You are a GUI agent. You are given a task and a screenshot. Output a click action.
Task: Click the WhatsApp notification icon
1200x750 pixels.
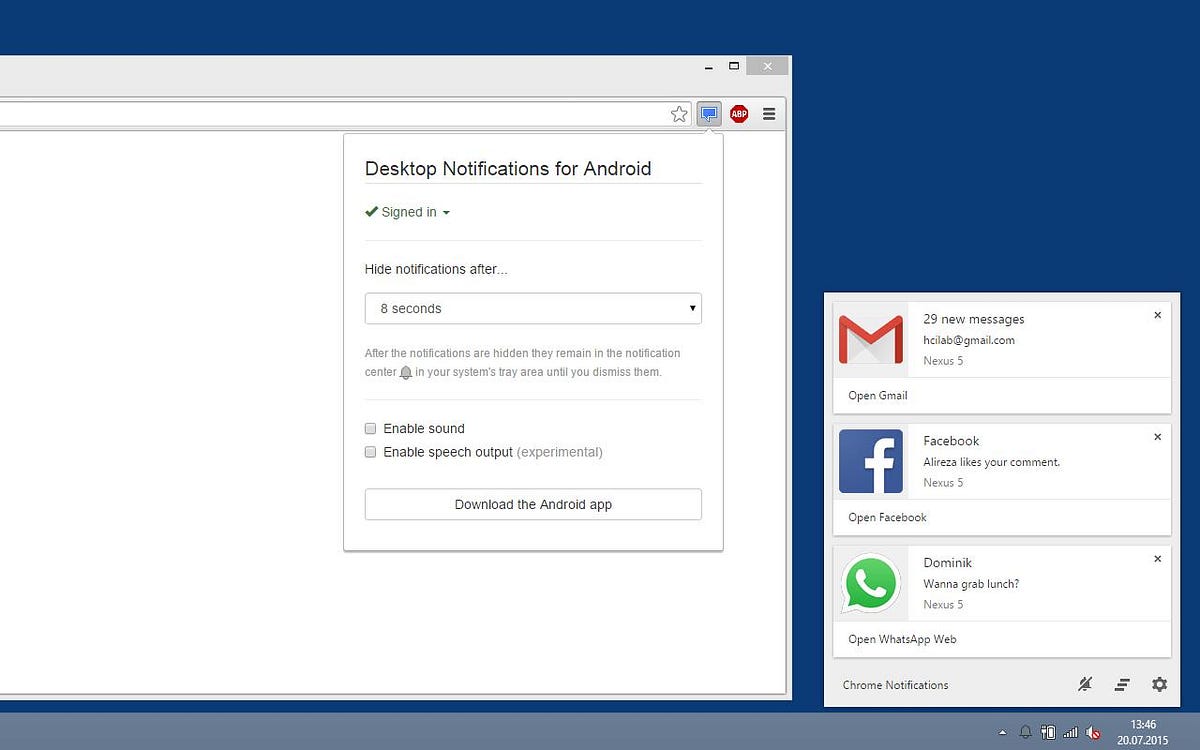[x=870, y=584]
